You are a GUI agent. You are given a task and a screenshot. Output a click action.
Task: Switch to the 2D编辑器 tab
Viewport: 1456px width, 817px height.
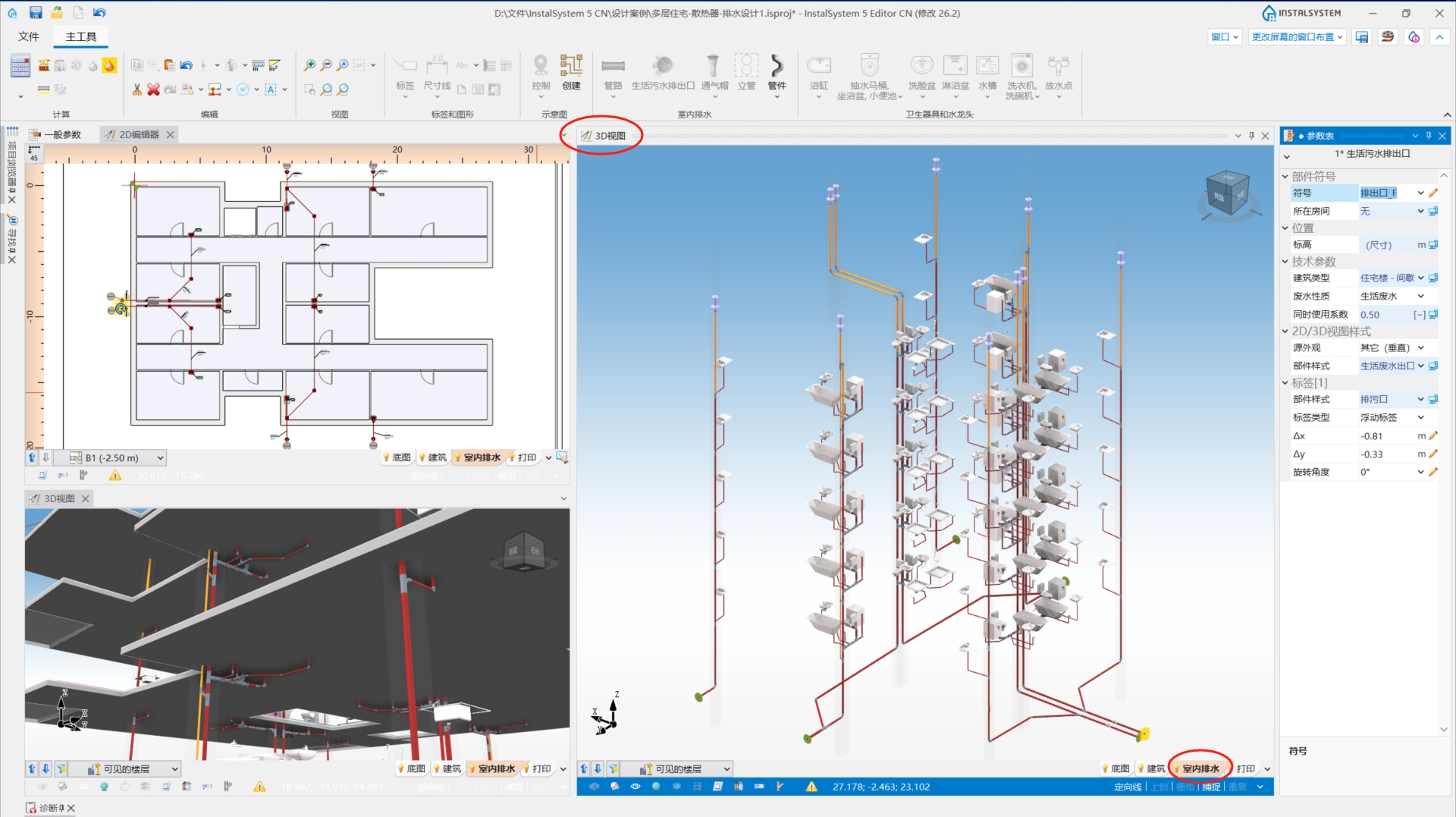(x=140, y=134)
